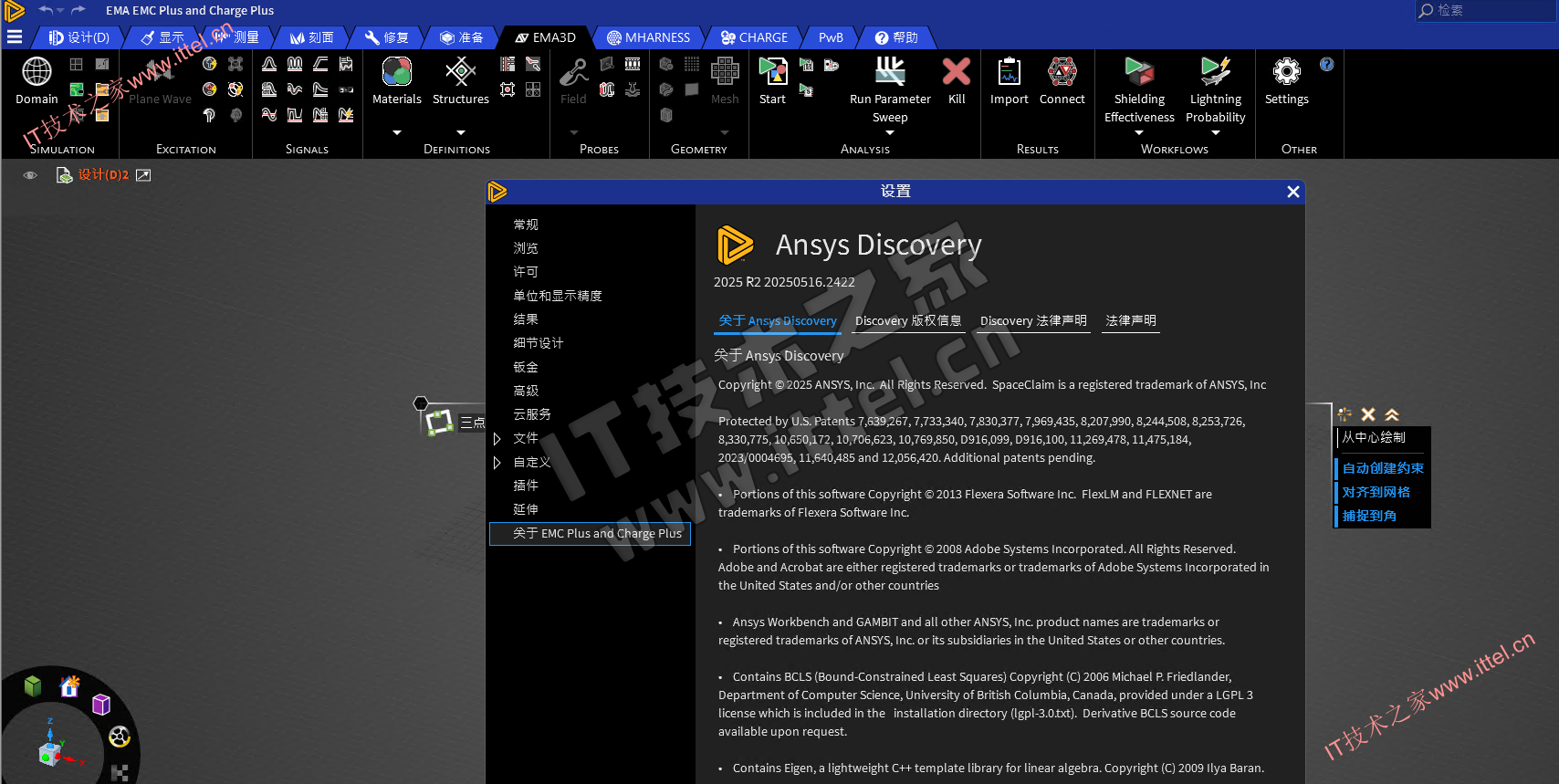Run the Lightning Probability workflow

[1215, 72]
